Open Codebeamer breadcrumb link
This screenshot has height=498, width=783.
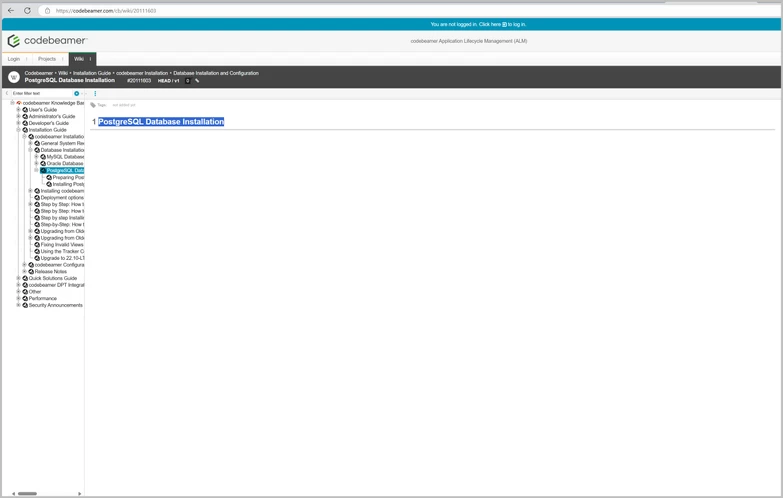pos(39,73)
